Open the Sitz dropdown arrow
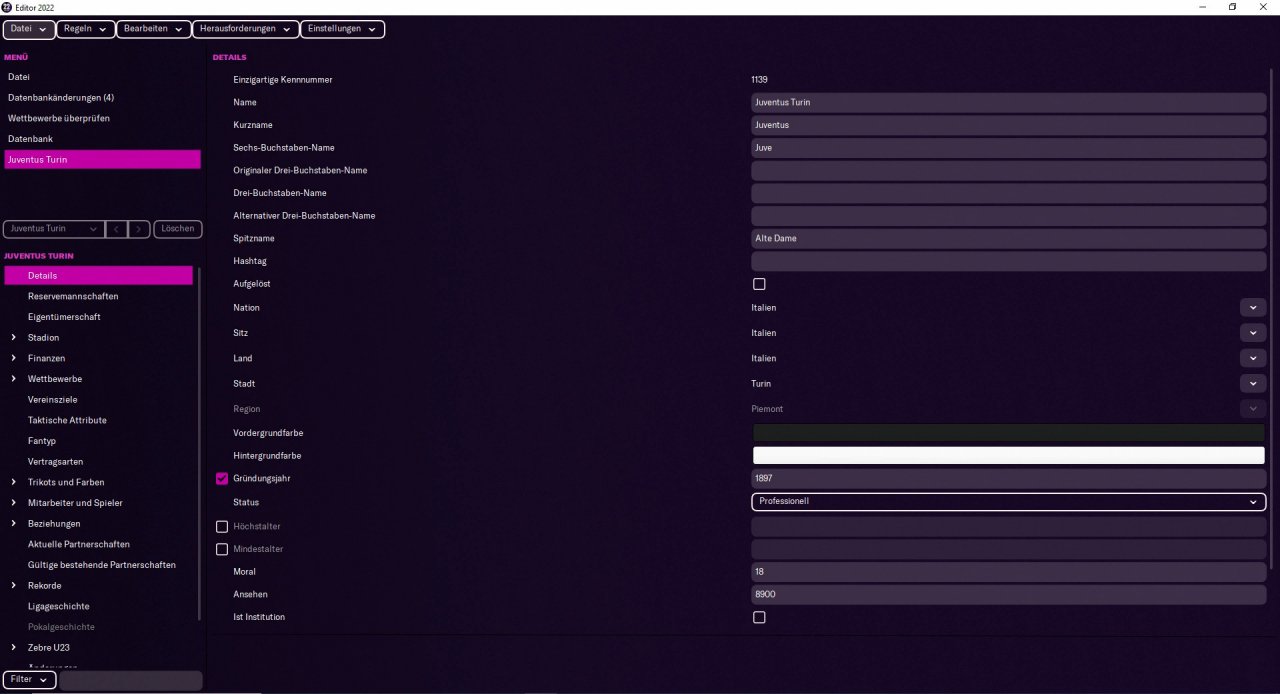 (1253, 333)
